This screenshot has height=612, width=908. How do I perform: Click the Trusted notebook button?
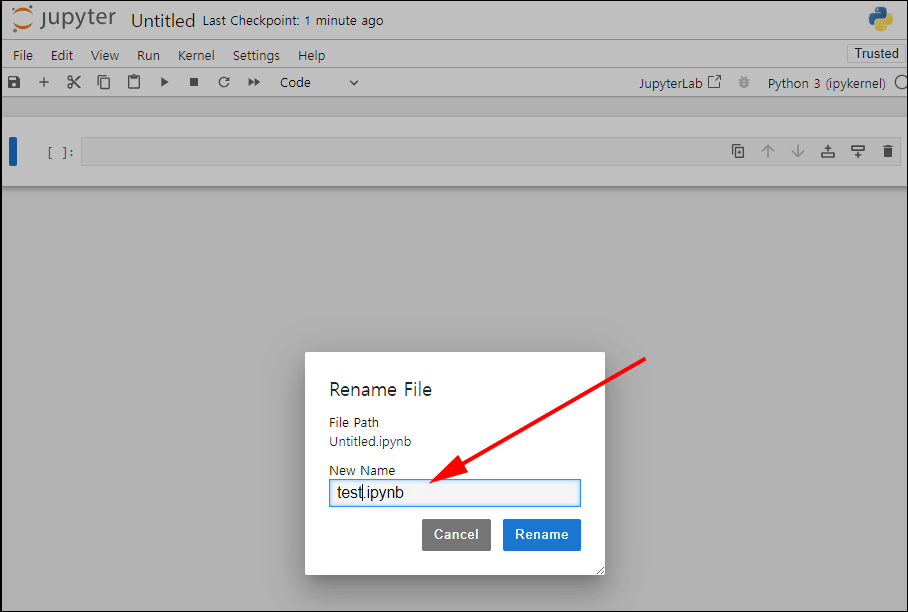[876, 53]
